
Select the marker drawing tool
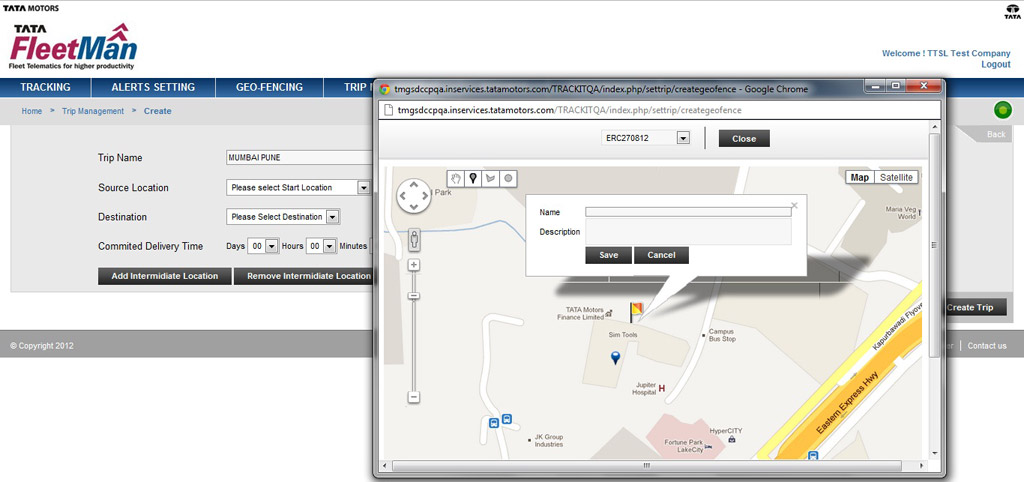pyautogui.click(x=473, y=178)
